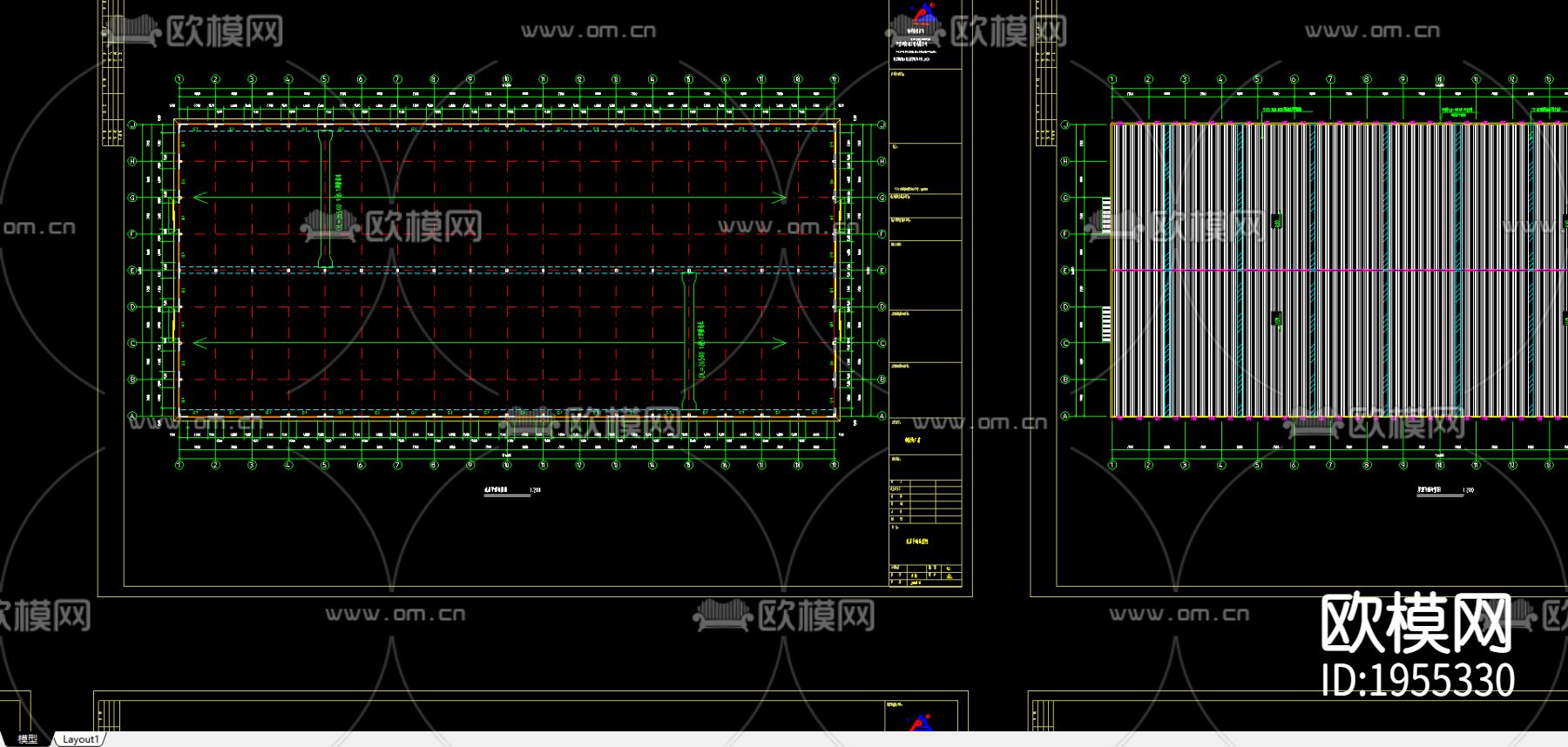Image resolution: width=1568 pixels, height=747 pixels.
Task: Open the Layout1 tab
Action: tap(80, 739)
